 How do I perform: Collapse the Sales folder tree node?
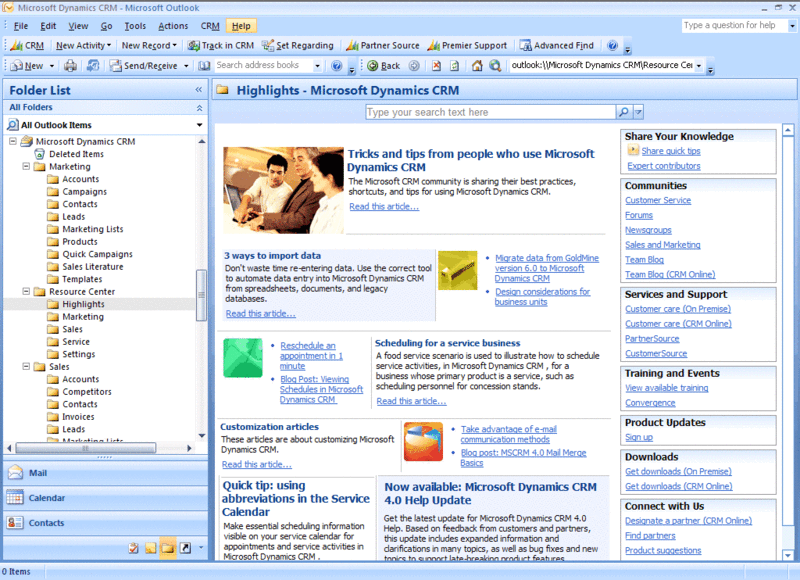[26, 366]
